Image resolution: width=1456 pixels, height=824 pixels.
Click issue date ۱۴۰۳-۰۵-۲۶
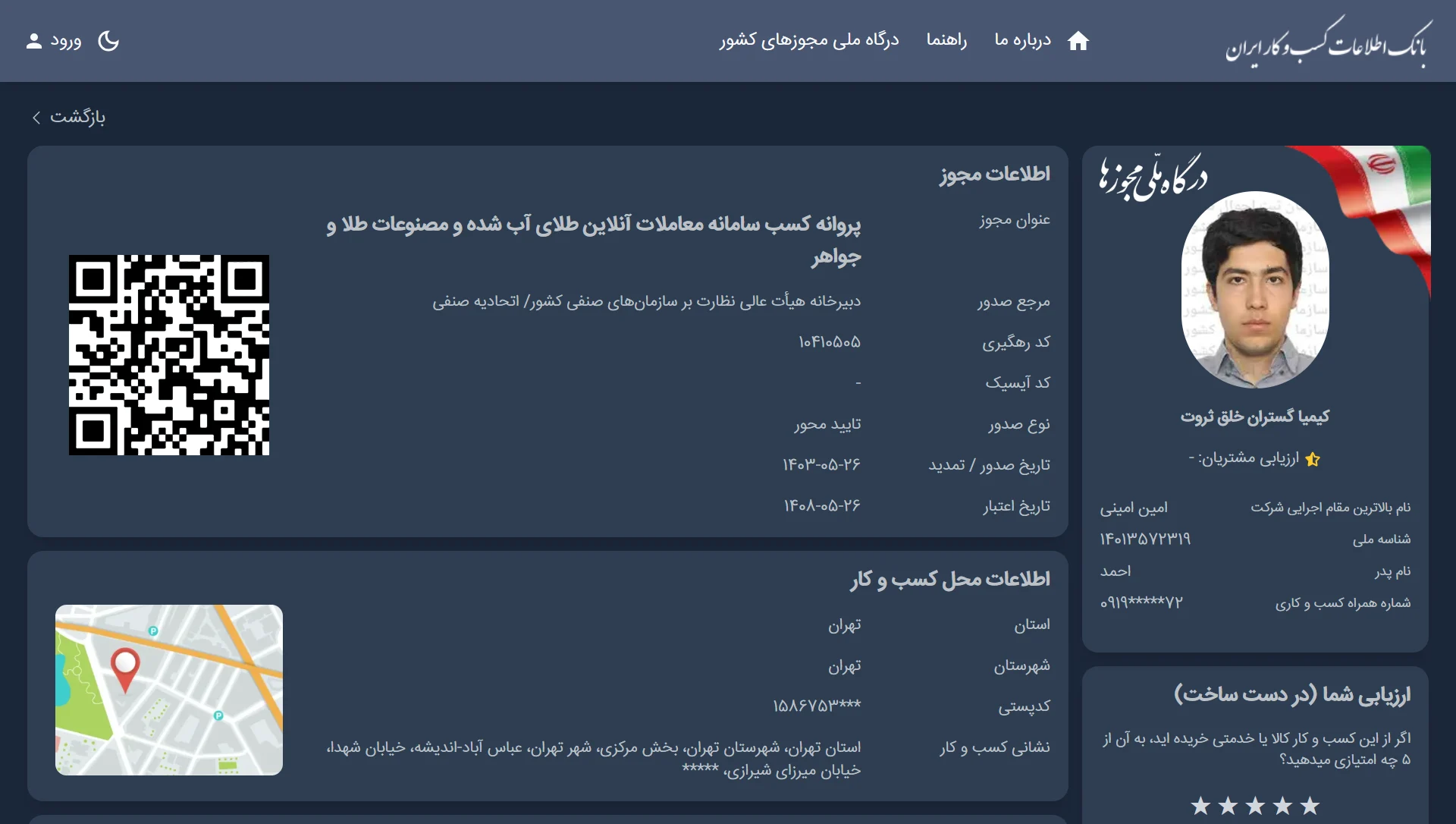click(x=822, y=464)
